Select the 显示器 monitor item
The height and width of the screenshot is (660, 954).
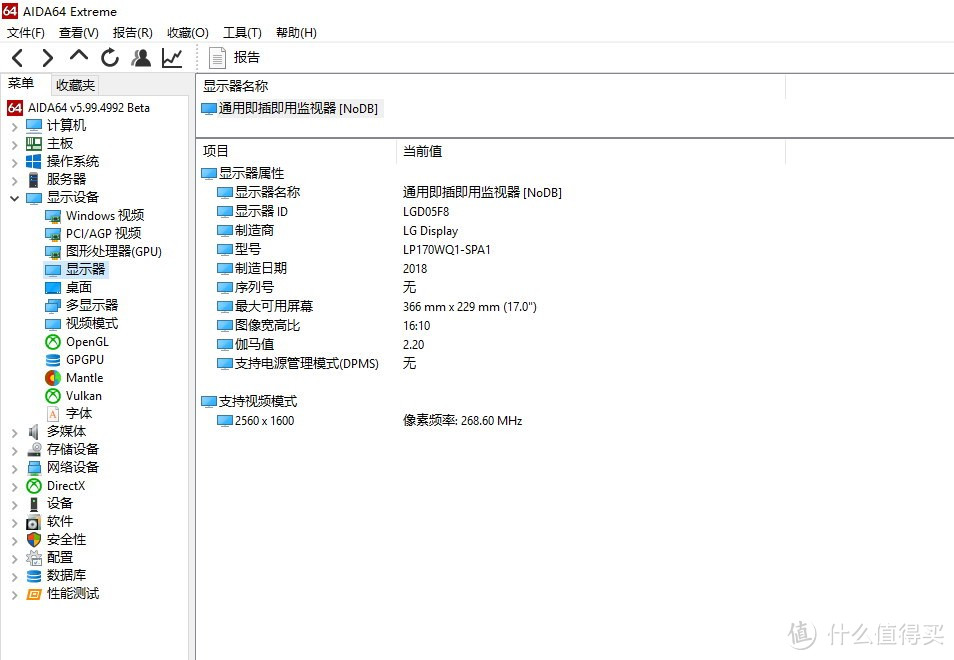pos(76,269)
